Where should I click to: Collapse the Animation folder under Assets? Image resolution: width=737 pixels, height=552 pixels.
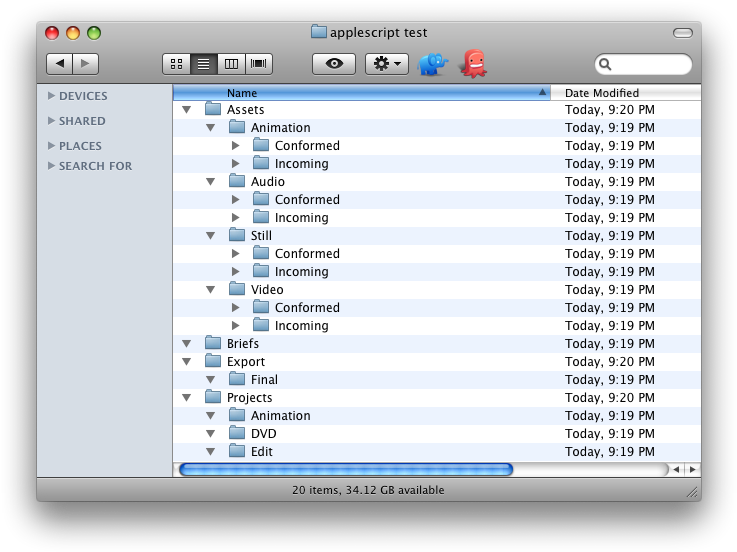pos(211,128)
